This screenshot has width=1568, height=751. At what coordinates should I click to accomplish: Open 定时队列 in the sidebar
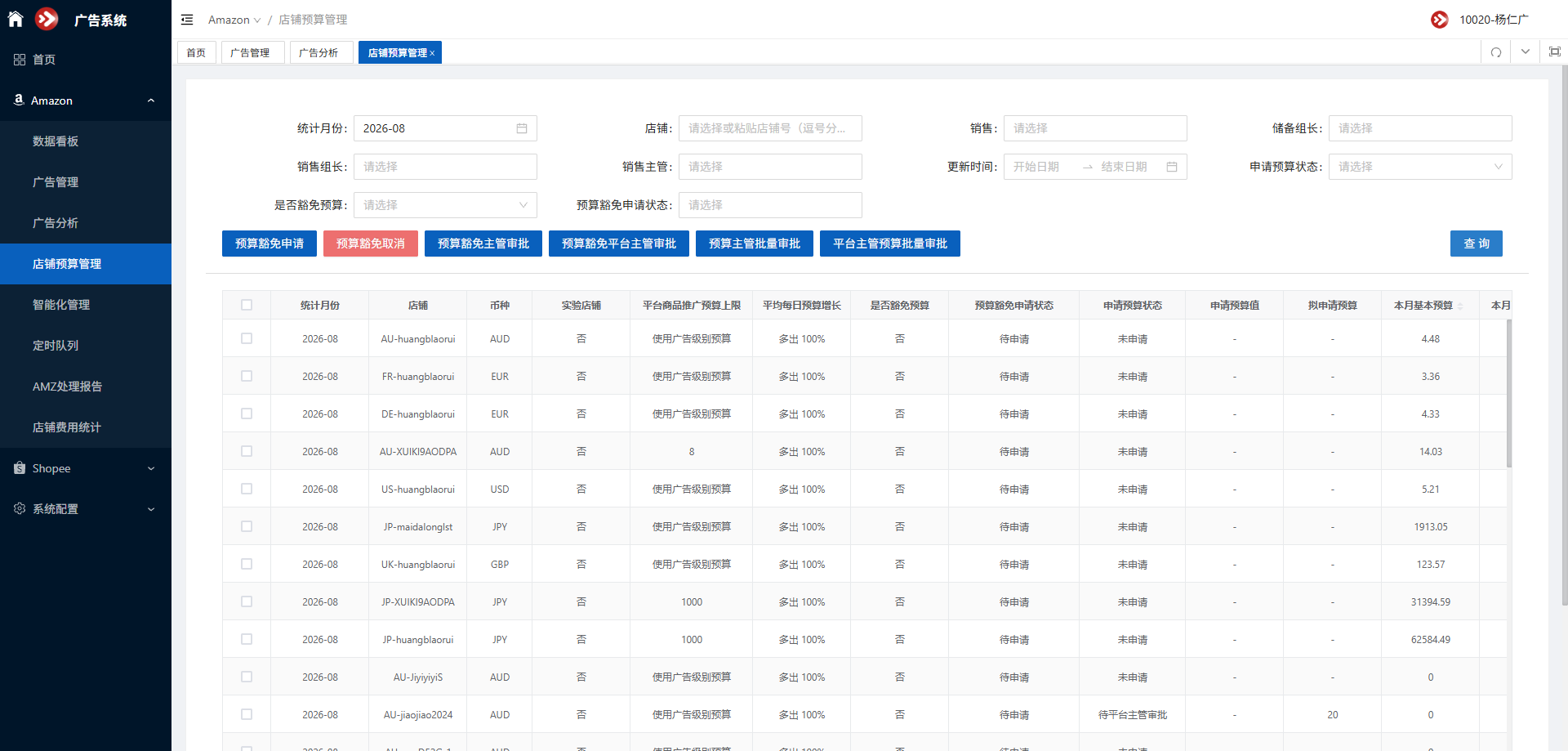86,346
